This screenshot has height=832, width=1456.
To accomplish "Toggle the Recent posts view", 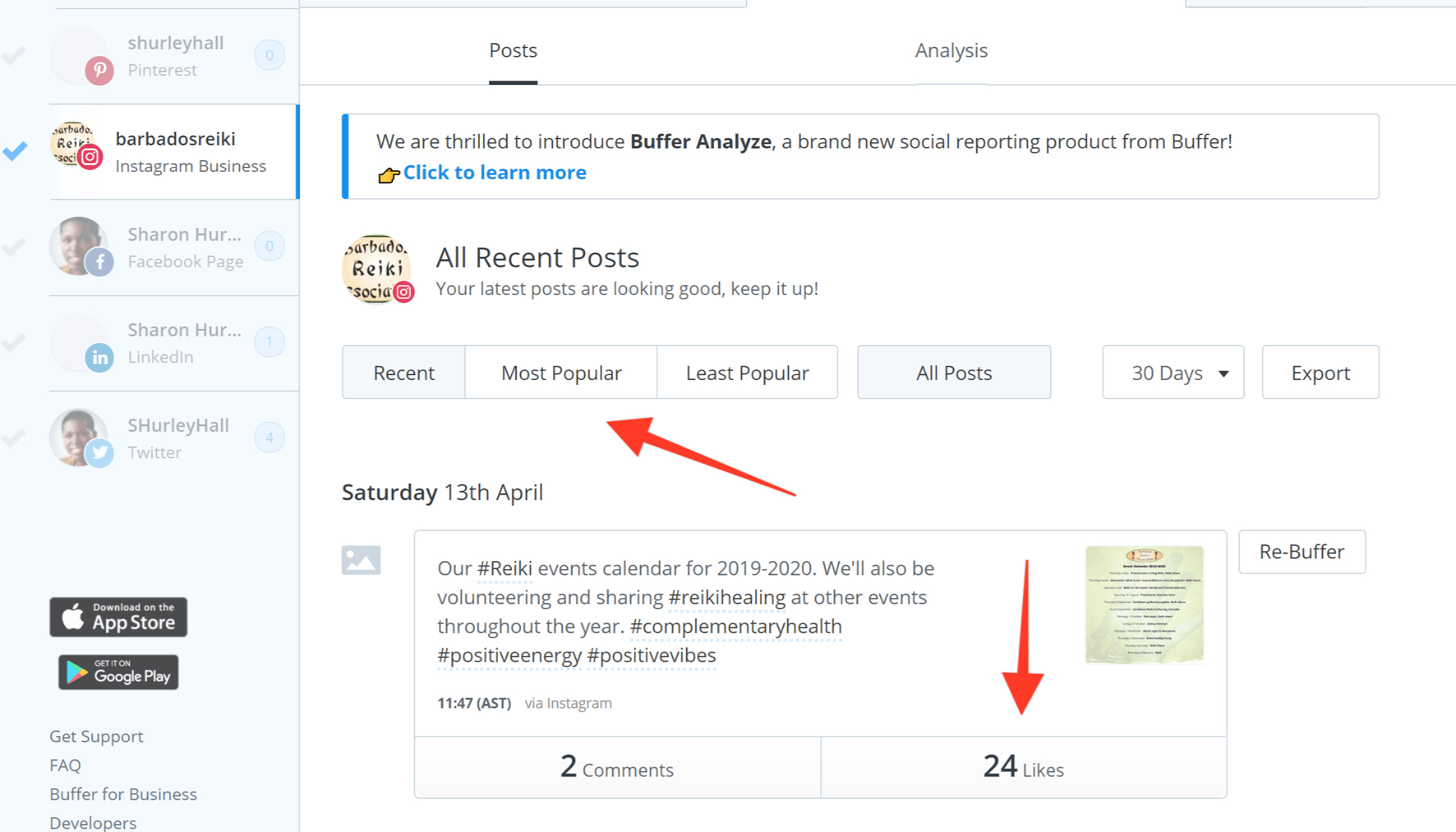I will (x=404, y=373).
